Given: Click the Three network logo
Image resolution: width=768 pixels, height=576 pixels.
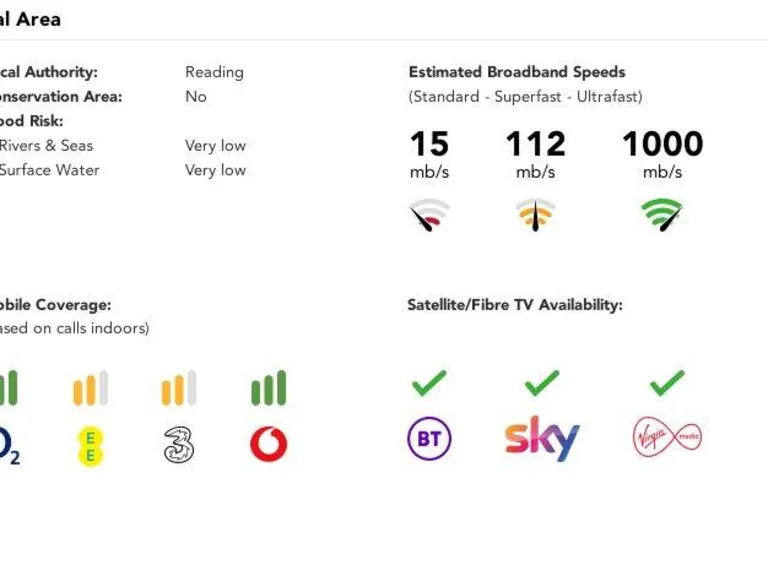Looking at the screenshot, I should pos(179,444).
